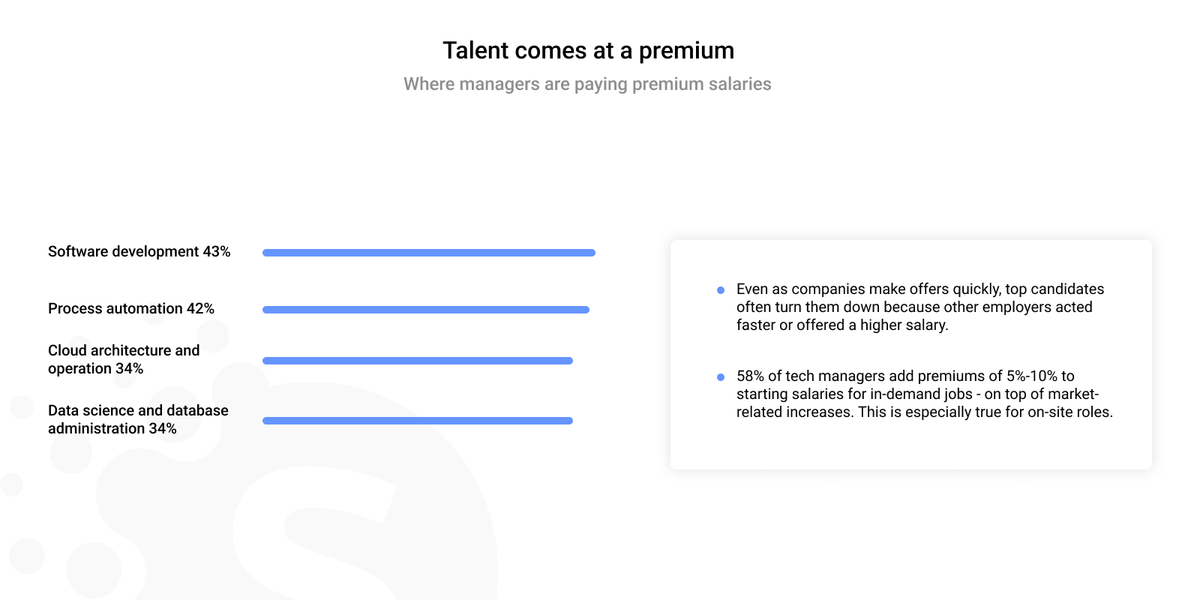Select the Data science and database administration label
Screen dimensions: 1200x600
pyautogui.click(x=138, y=419)
